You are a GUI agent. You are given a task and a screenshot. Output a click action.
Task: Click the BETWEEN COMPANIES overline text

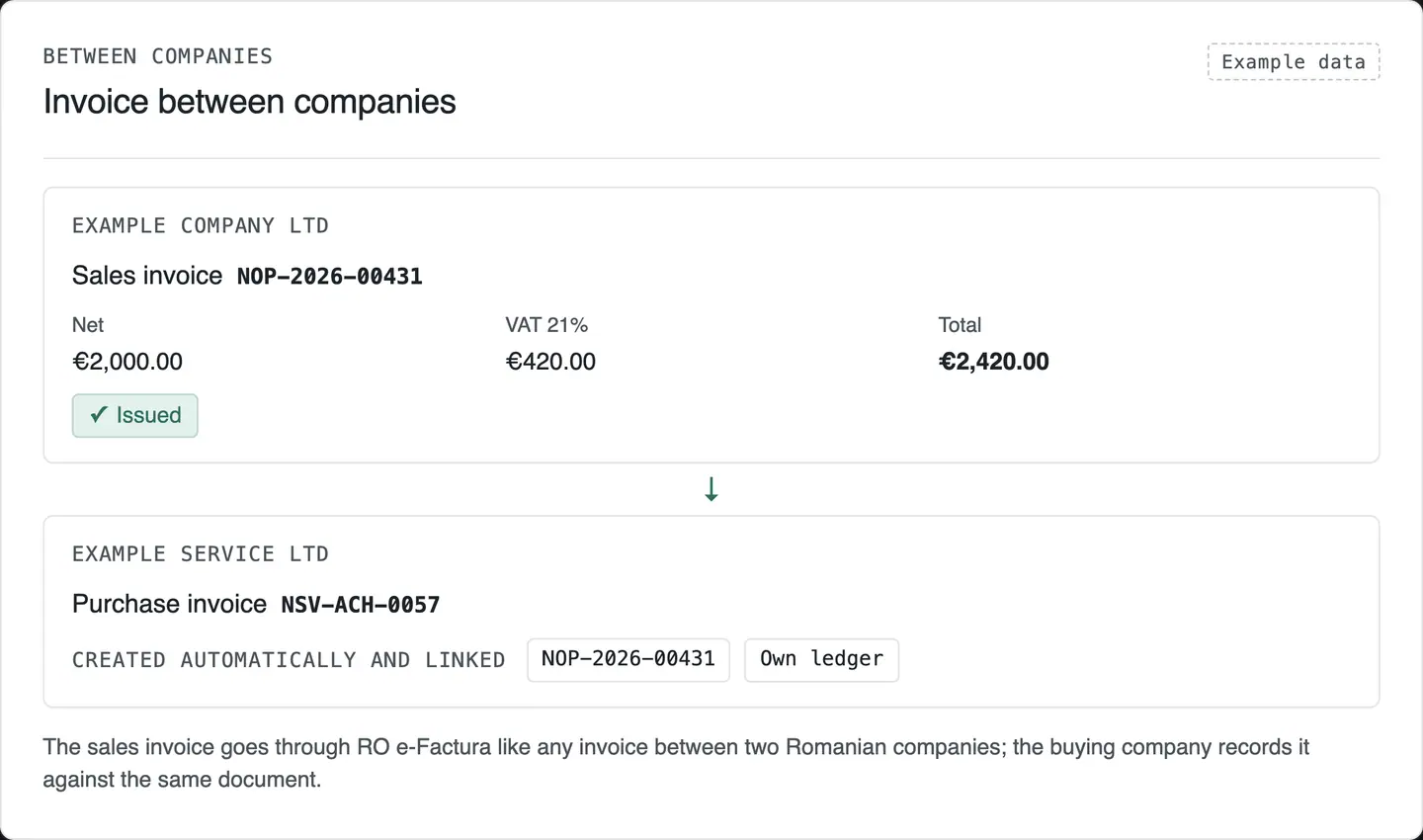(x=158, y=56)
